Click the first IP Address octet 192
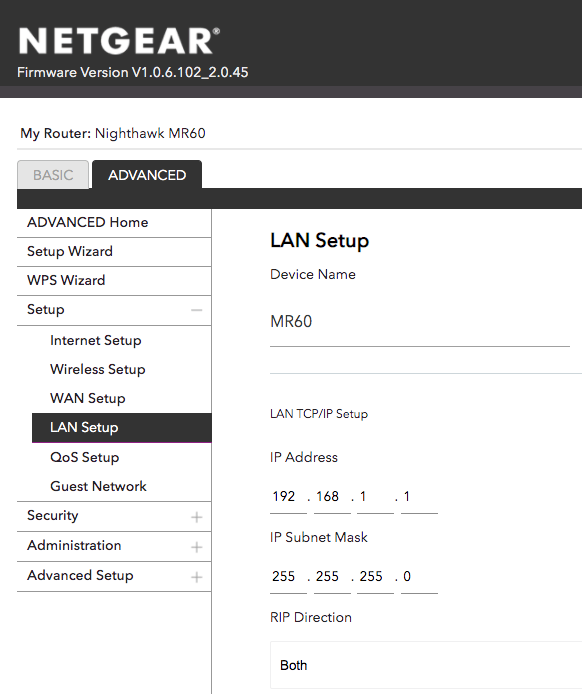This screenshot has width=582, height=694. coord(288,497)
